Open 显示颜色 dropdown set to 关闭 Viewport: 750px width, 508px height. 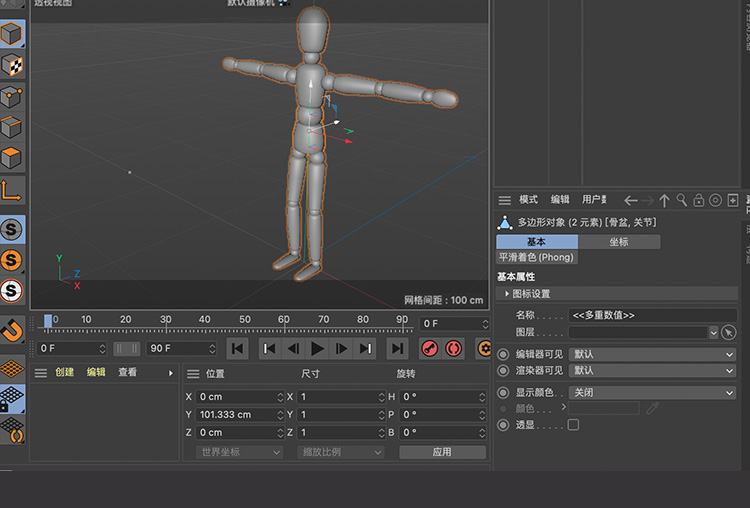click(652, 393)
